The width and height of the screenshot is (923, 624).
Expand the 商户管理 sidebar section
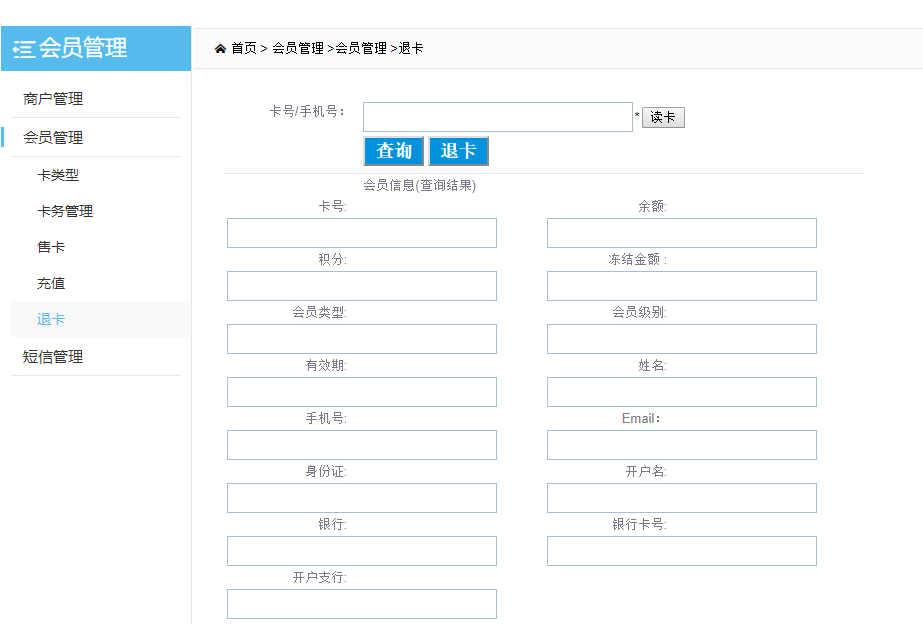53,99
